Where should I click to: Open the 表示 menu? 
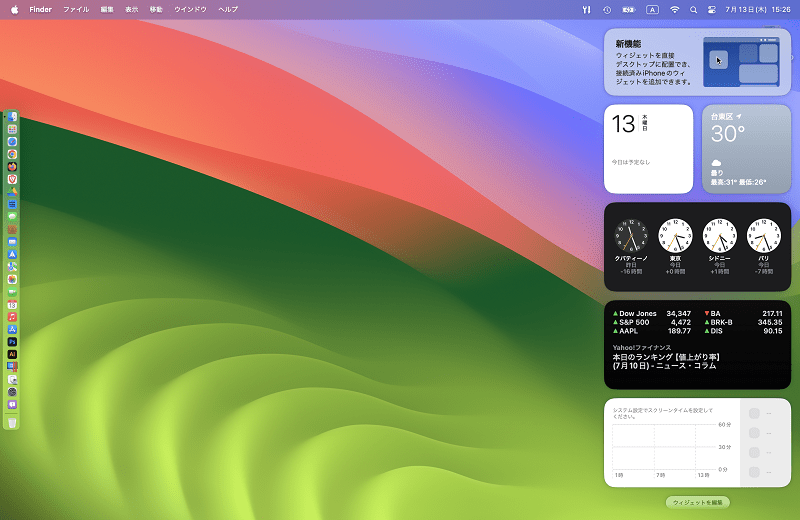tap(132, 9)
